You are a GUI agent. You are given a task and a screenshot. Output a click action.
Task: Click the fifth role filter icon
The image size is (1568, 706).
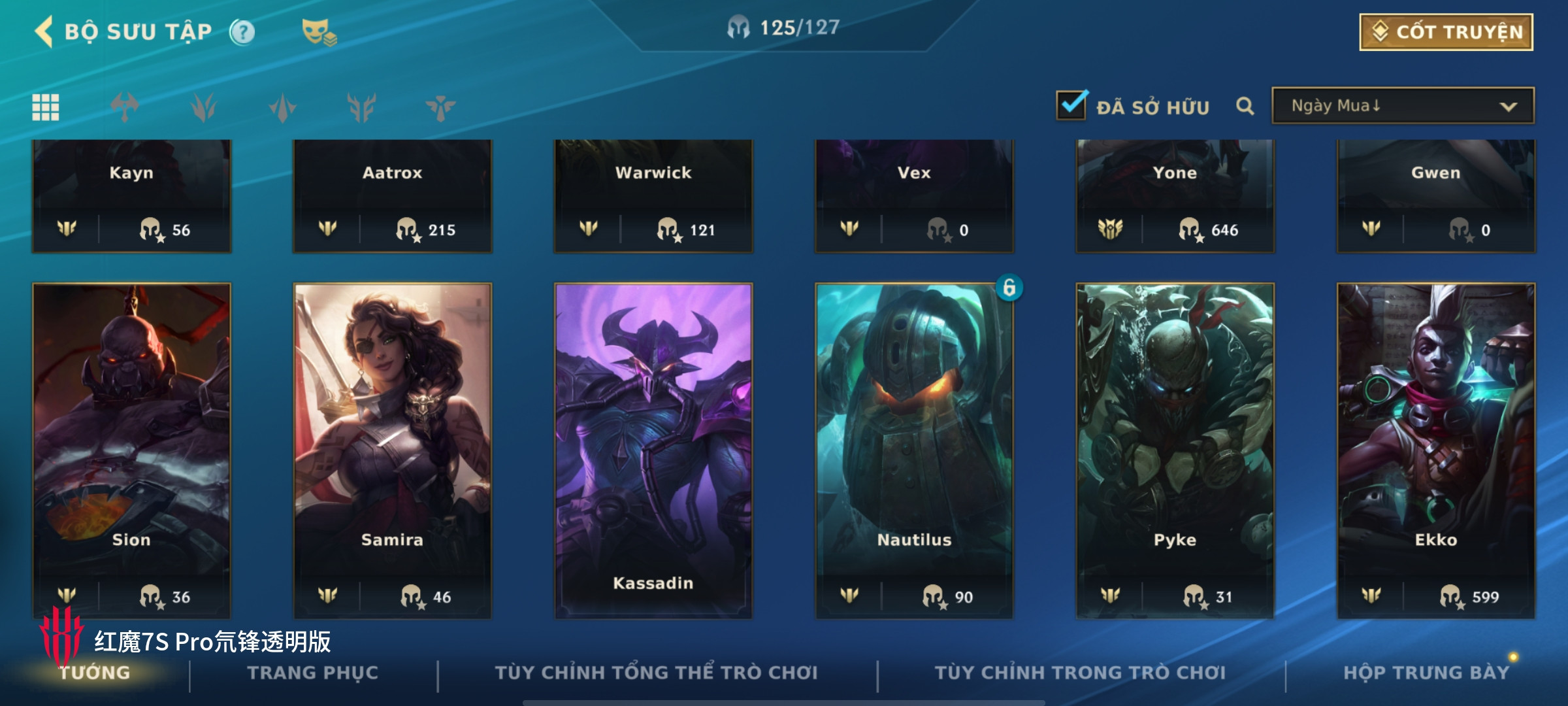point(440,107)
